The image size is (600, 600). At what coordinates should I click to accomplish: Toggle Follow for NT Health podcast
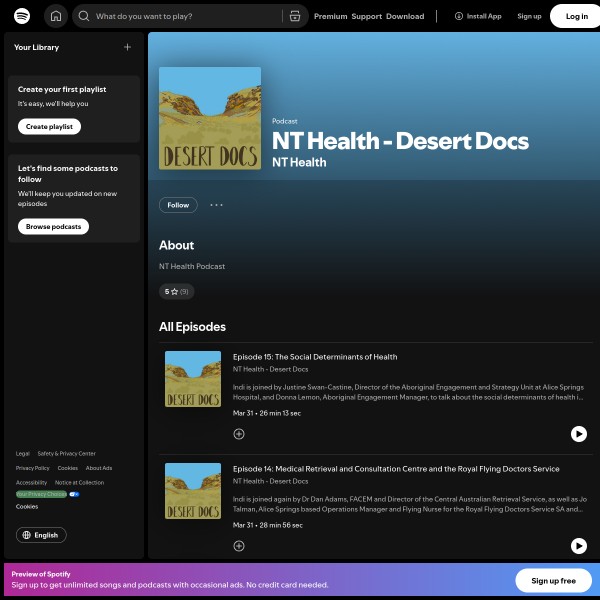coord(178,205)
